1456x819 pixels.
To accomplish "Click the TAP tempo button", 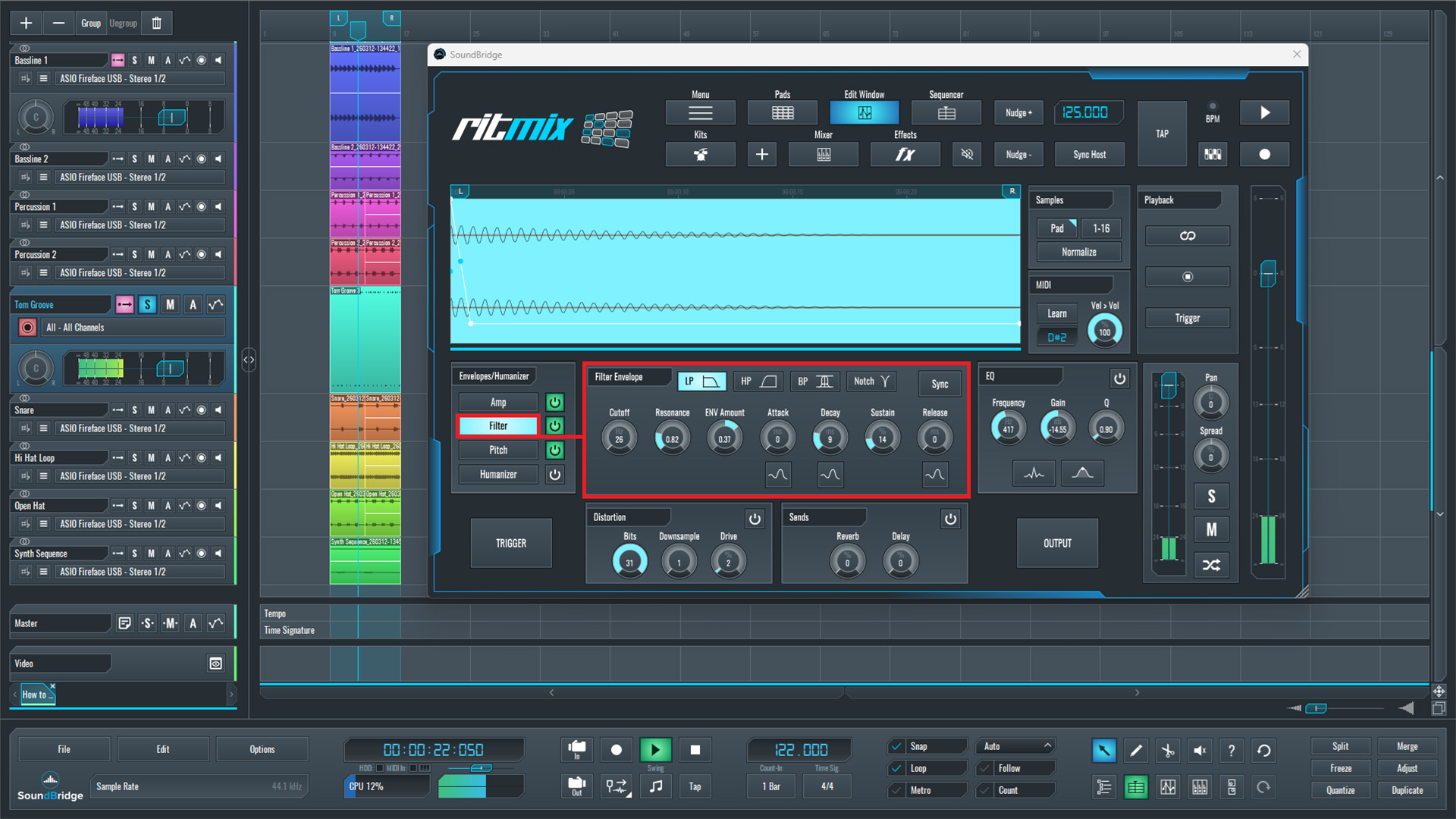I will [1162, 133].
